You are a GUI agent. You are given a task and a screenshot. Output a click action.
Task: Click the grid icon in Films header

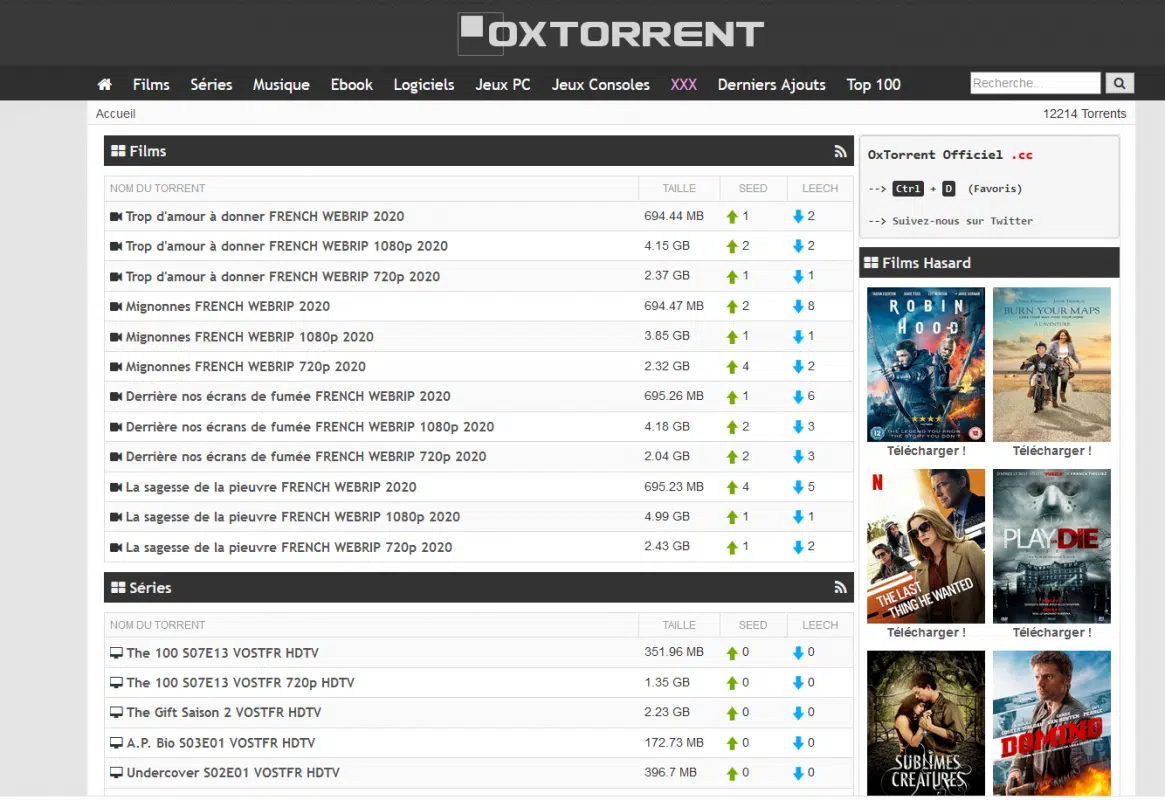coord(118,151)
